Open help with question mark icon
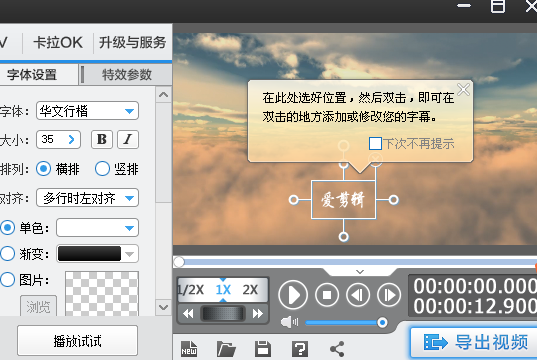The width and height of the screenshot is (537, 360). tap(300, 349)
